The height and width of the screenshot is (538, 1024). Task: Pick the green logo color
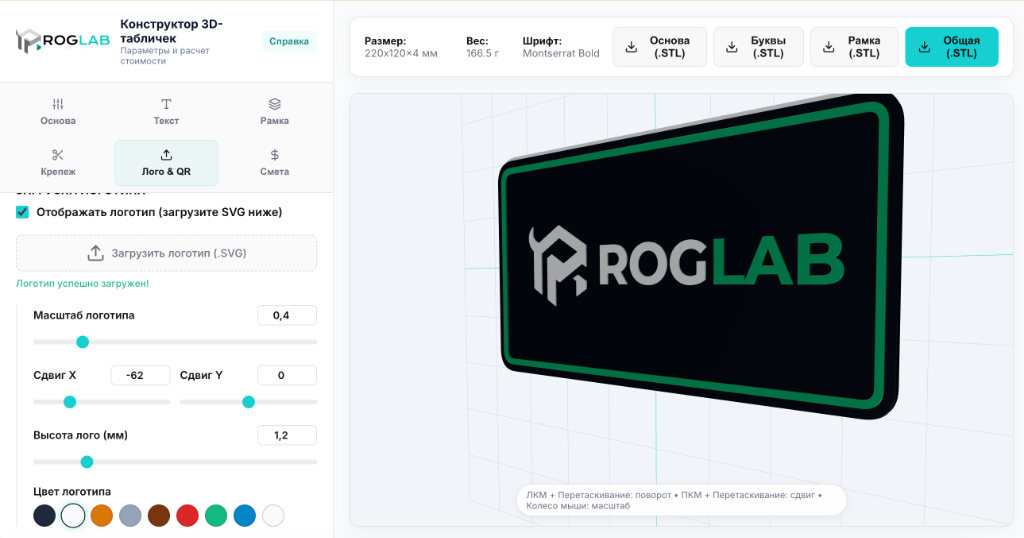pos(216,516)
